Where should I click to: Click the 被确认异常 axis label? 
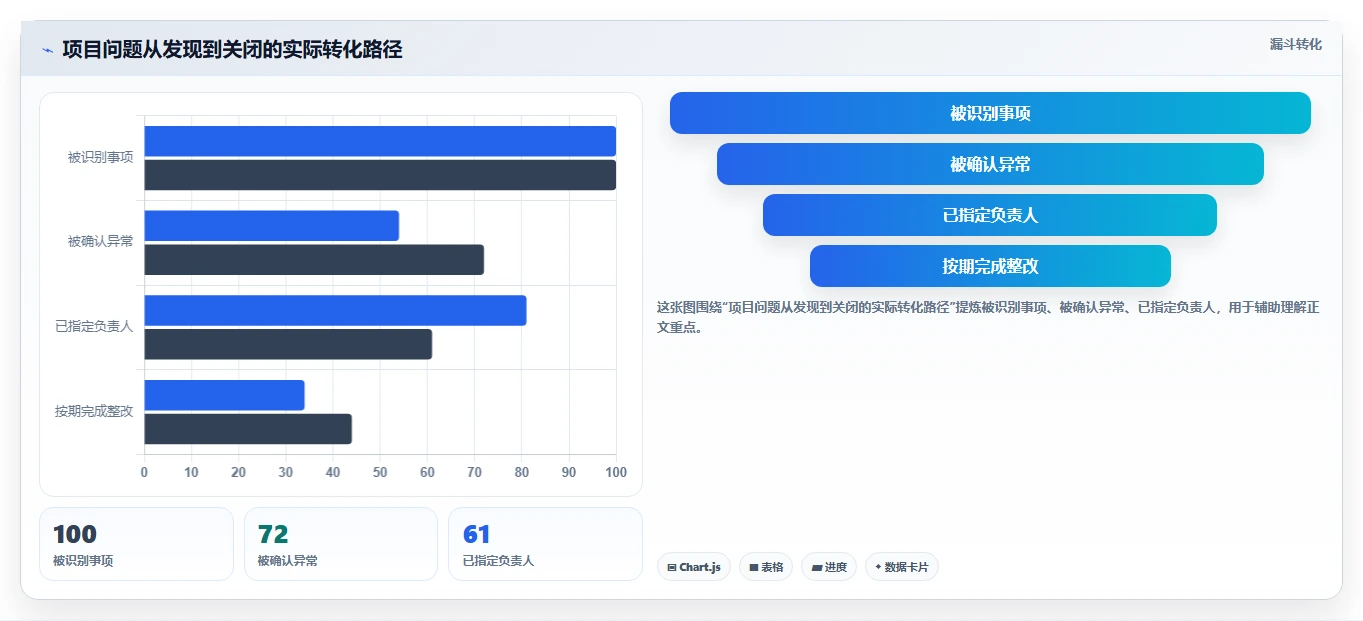point(101,242)
